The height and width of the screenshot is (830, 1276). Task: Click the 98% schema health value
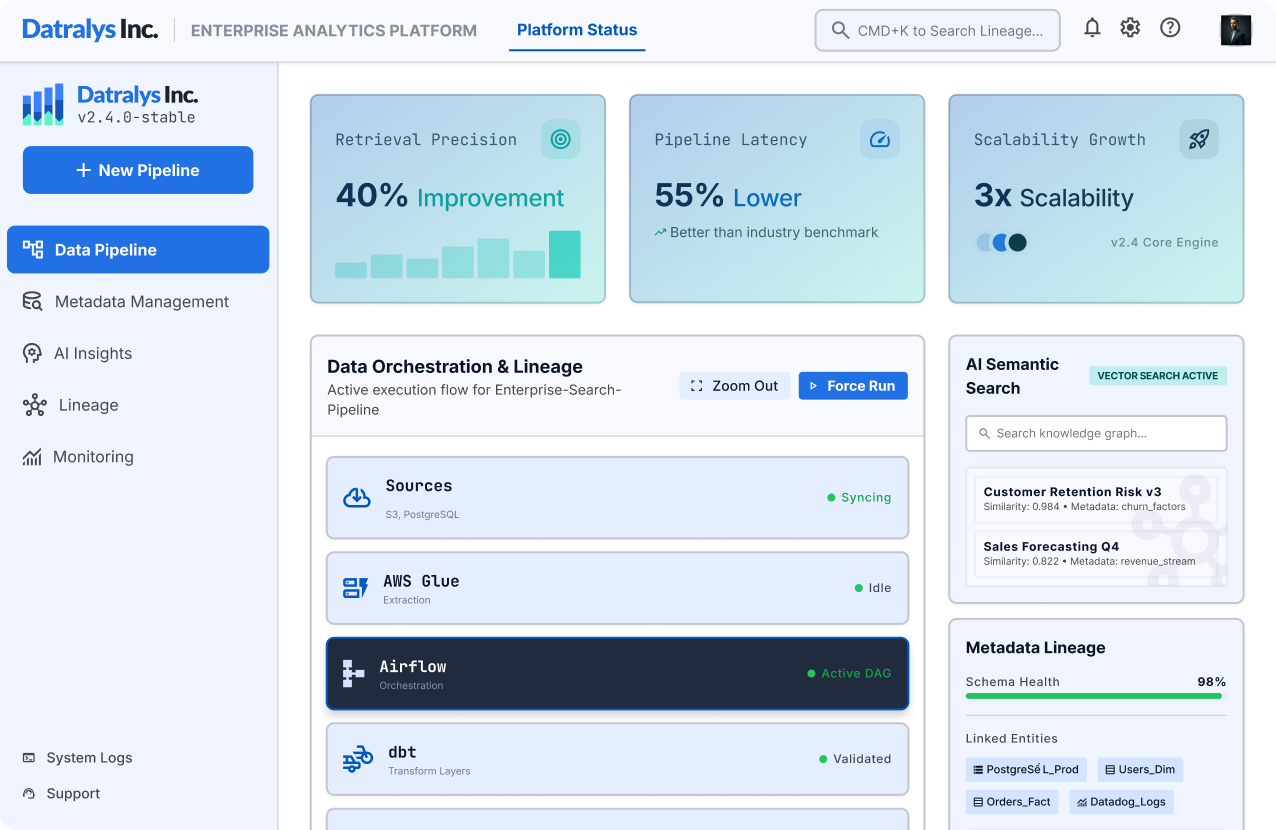click(1212, 682)
